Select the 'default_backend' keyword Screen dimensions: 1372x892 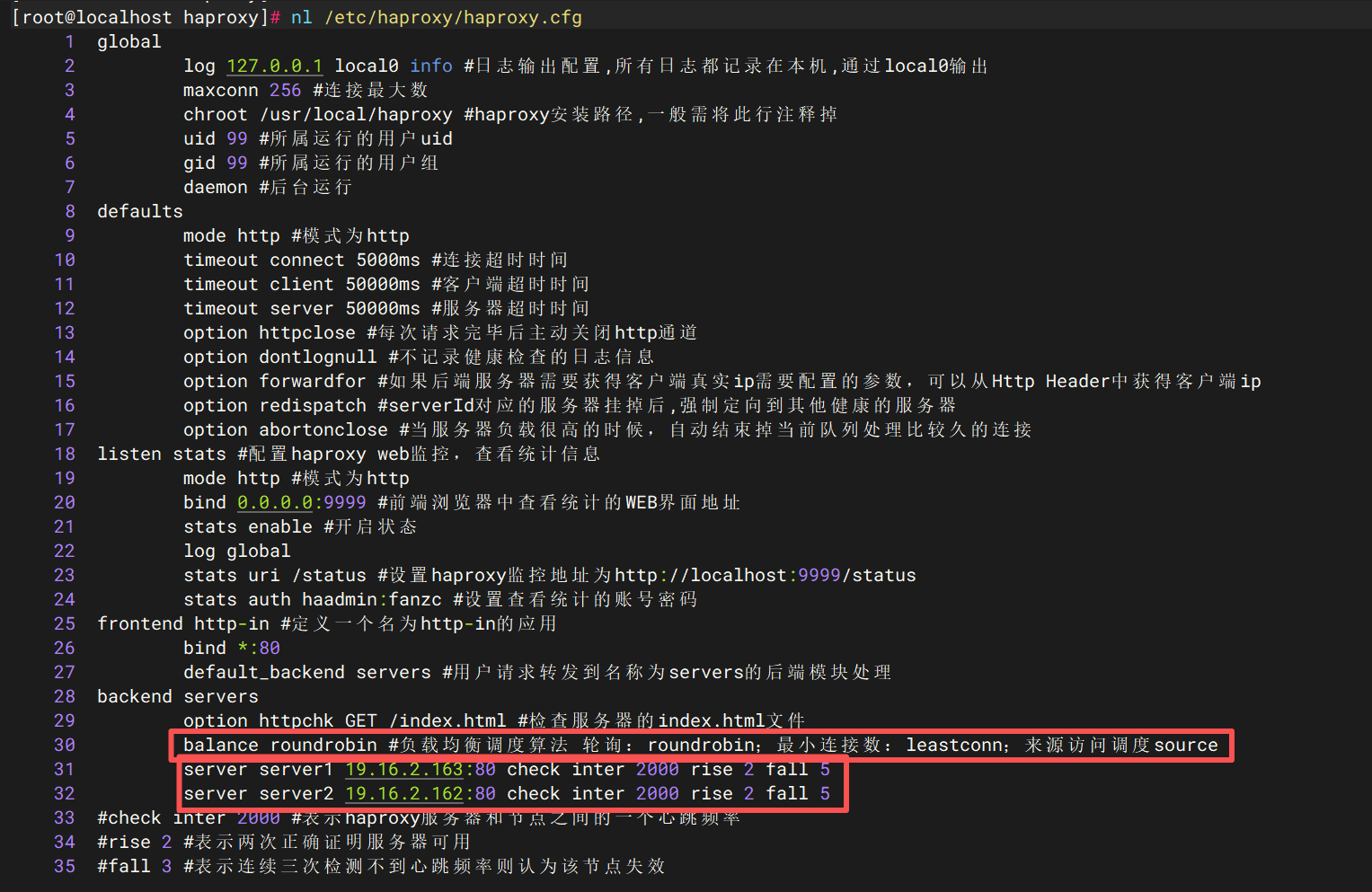pyautogui.click(x=264, y=672)
